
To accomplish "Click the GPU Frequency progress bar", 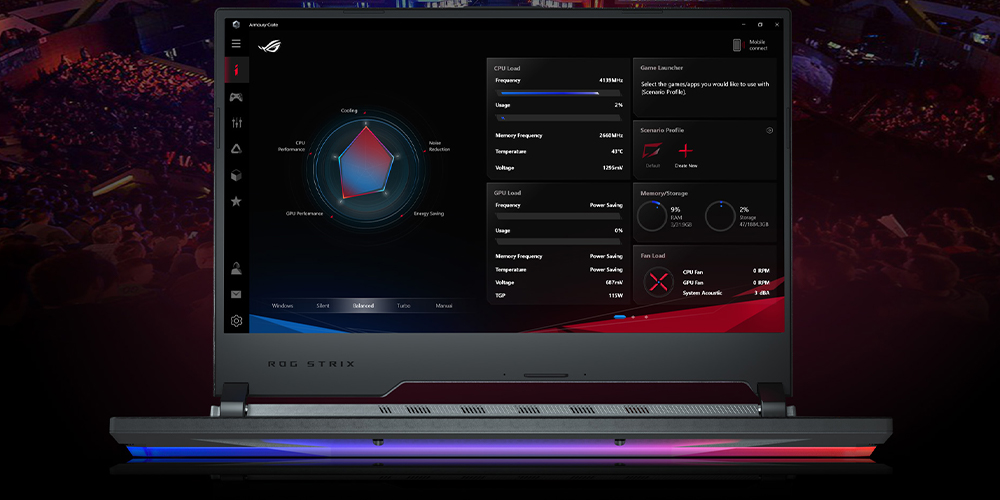I will (558, 217).
